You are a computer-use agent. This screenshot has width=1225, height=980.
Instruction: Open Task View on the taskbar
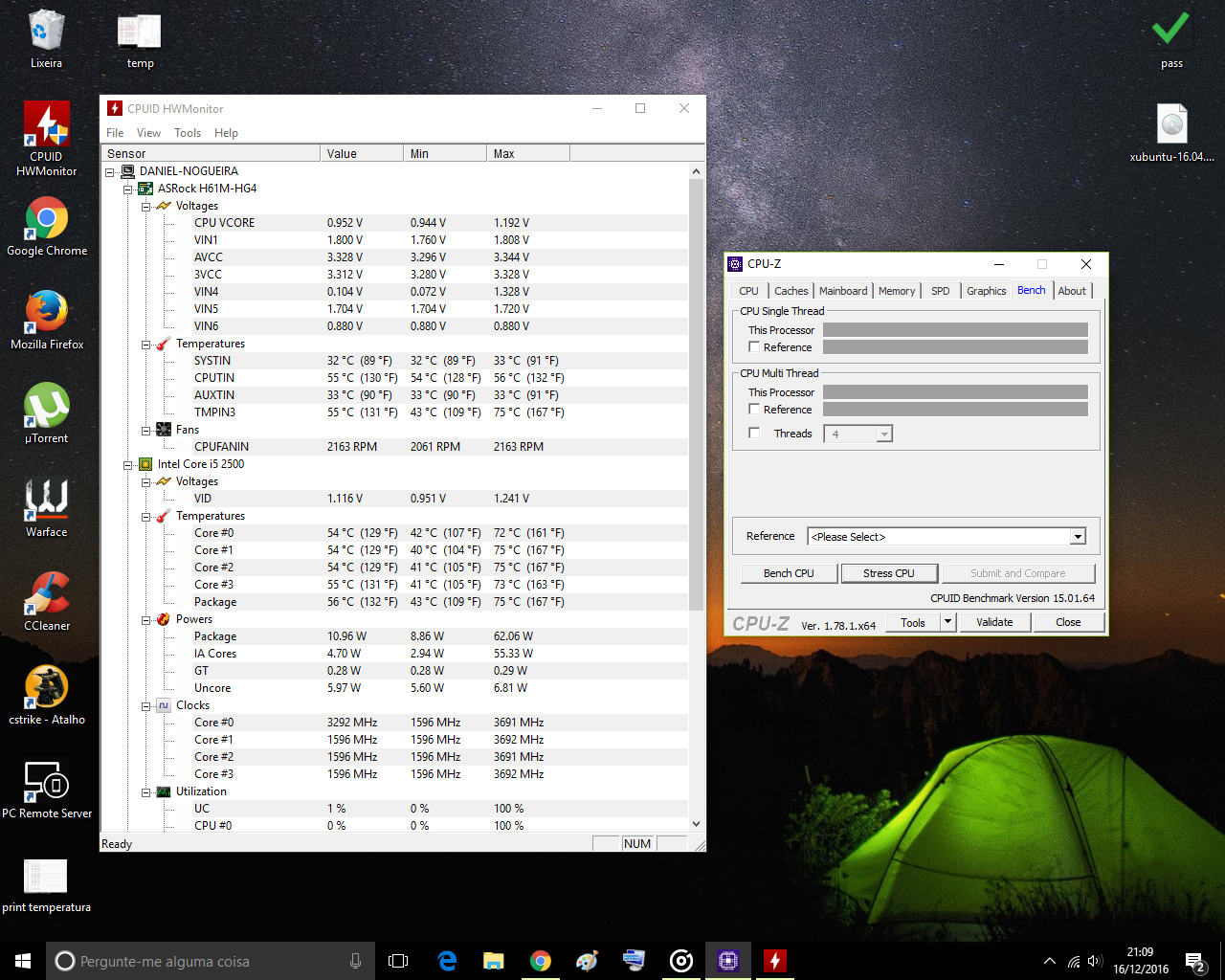coord(398,961)
